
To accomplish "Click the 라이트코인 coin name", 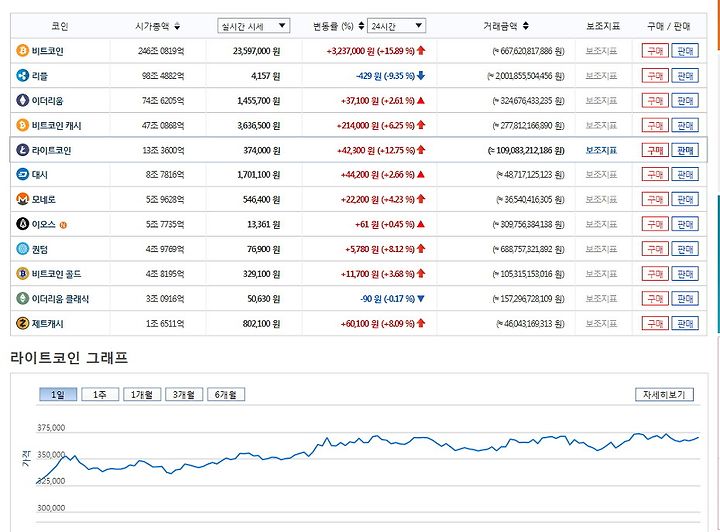I will [51, 150].
